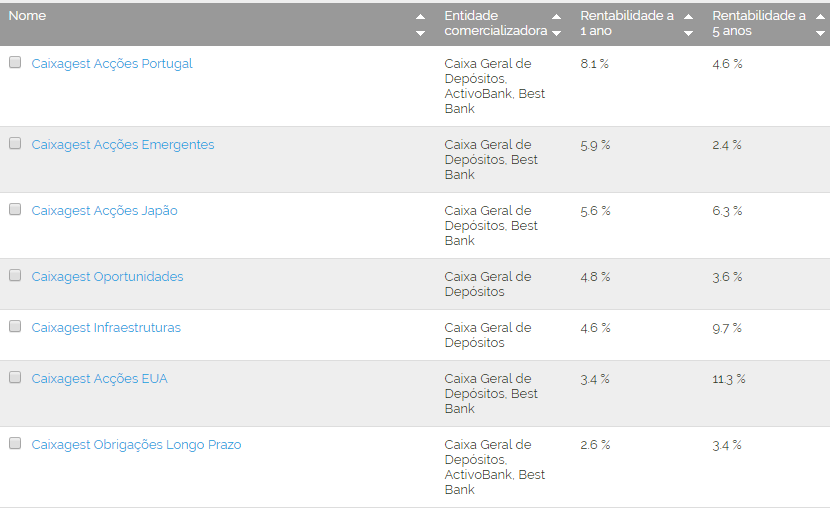Open Caixagest Obrigações Longo Prazo link
Image resolution: width=830 pixels, height=508 pixels.
[136, 445]
